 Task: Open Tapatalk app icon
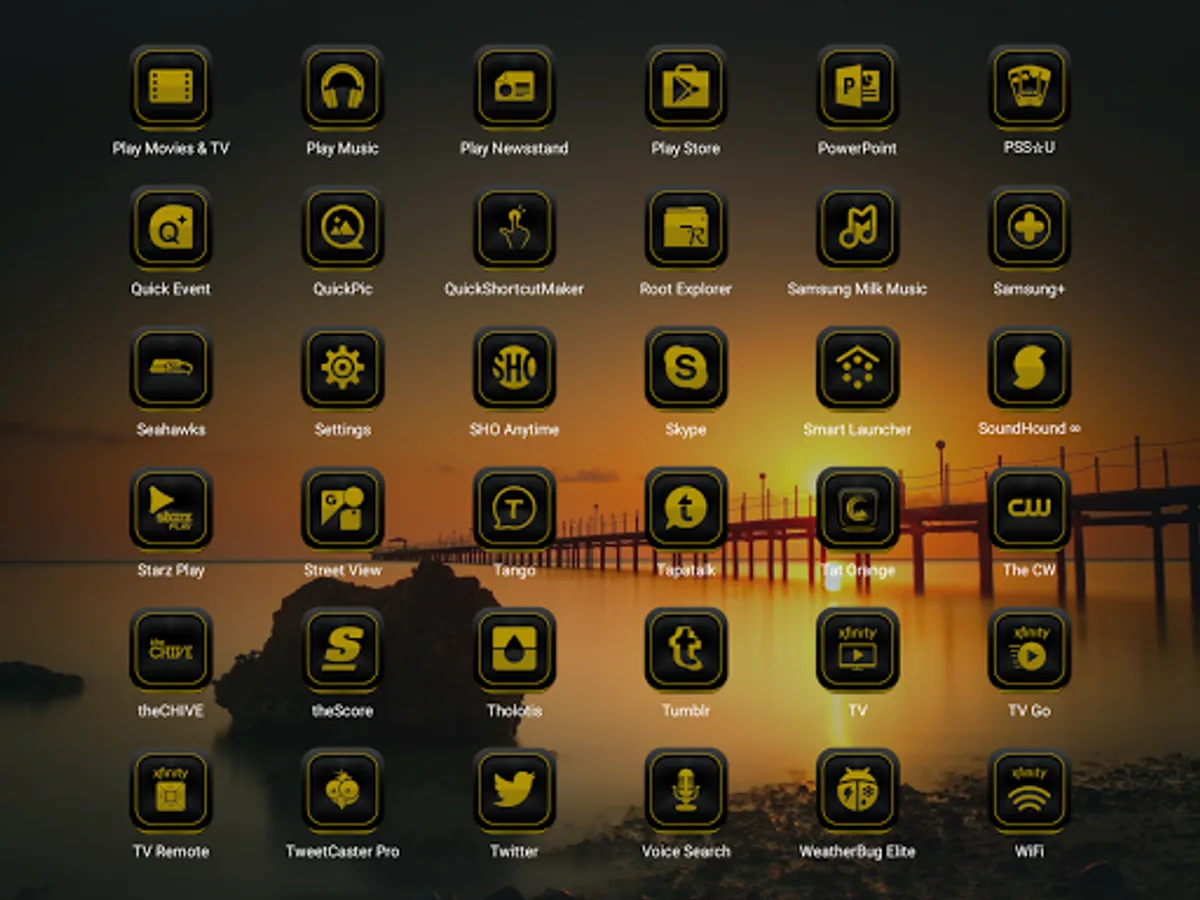tap(686, 510)
